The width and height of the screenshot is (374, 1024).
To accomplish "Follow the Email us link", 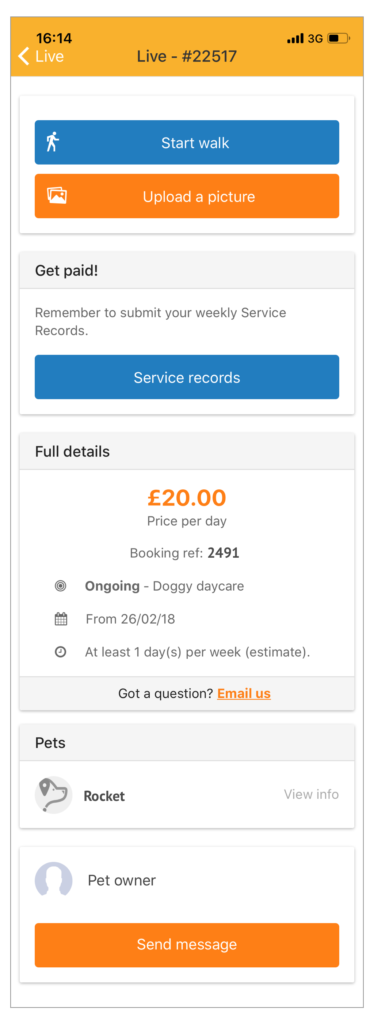I will point(244,694).
